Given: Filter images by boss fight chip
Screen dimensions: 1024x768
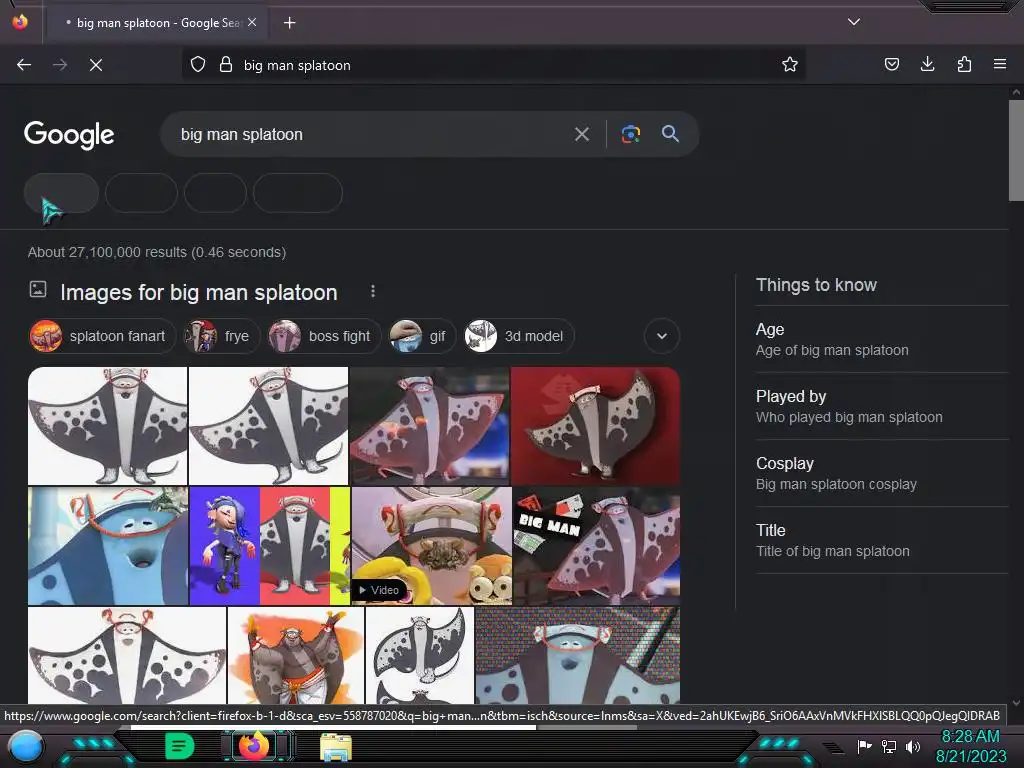Looking at the screenshot, I should (323, 336).
